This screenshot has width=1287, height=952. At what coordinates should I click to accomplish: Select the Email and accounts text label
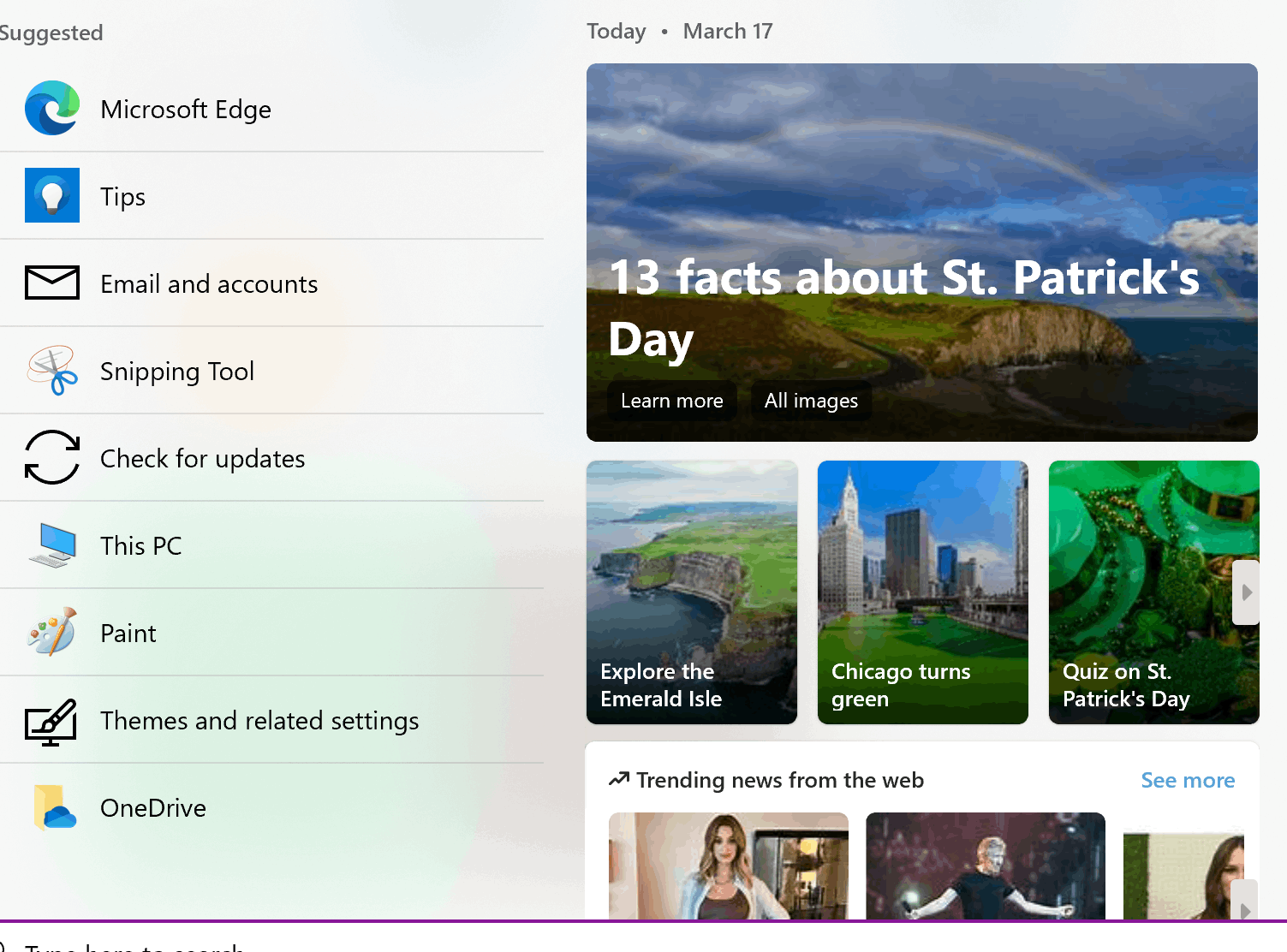[x=209, y=284]
